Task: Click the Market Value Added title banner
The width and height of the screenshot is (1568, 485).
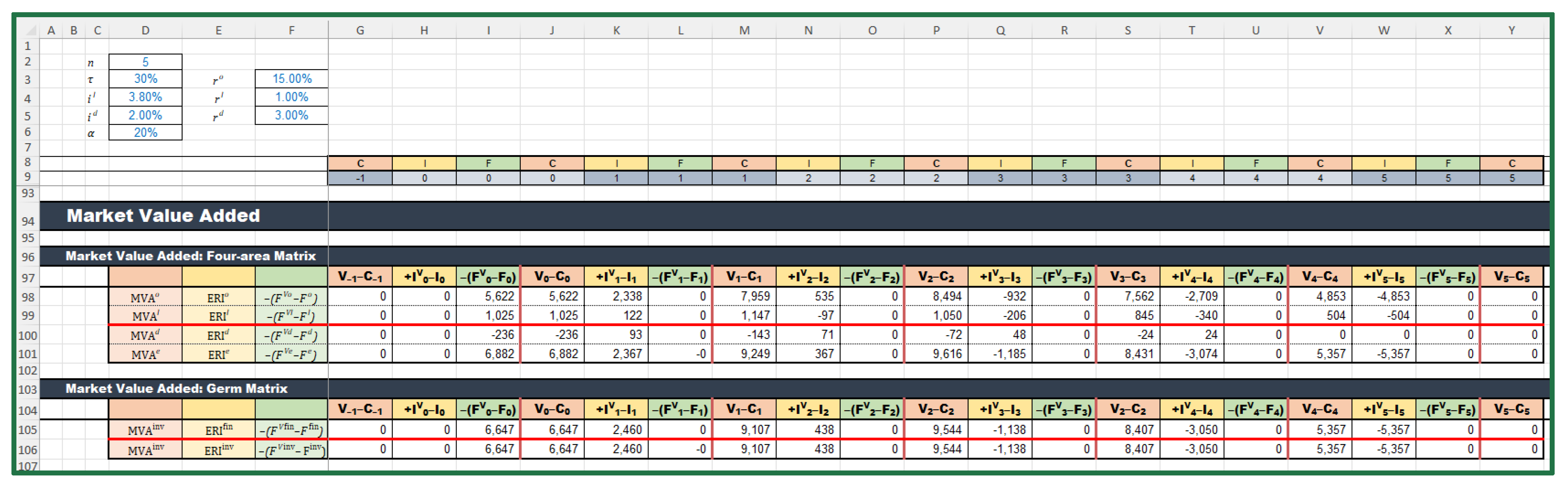Action: coord(163,216)
